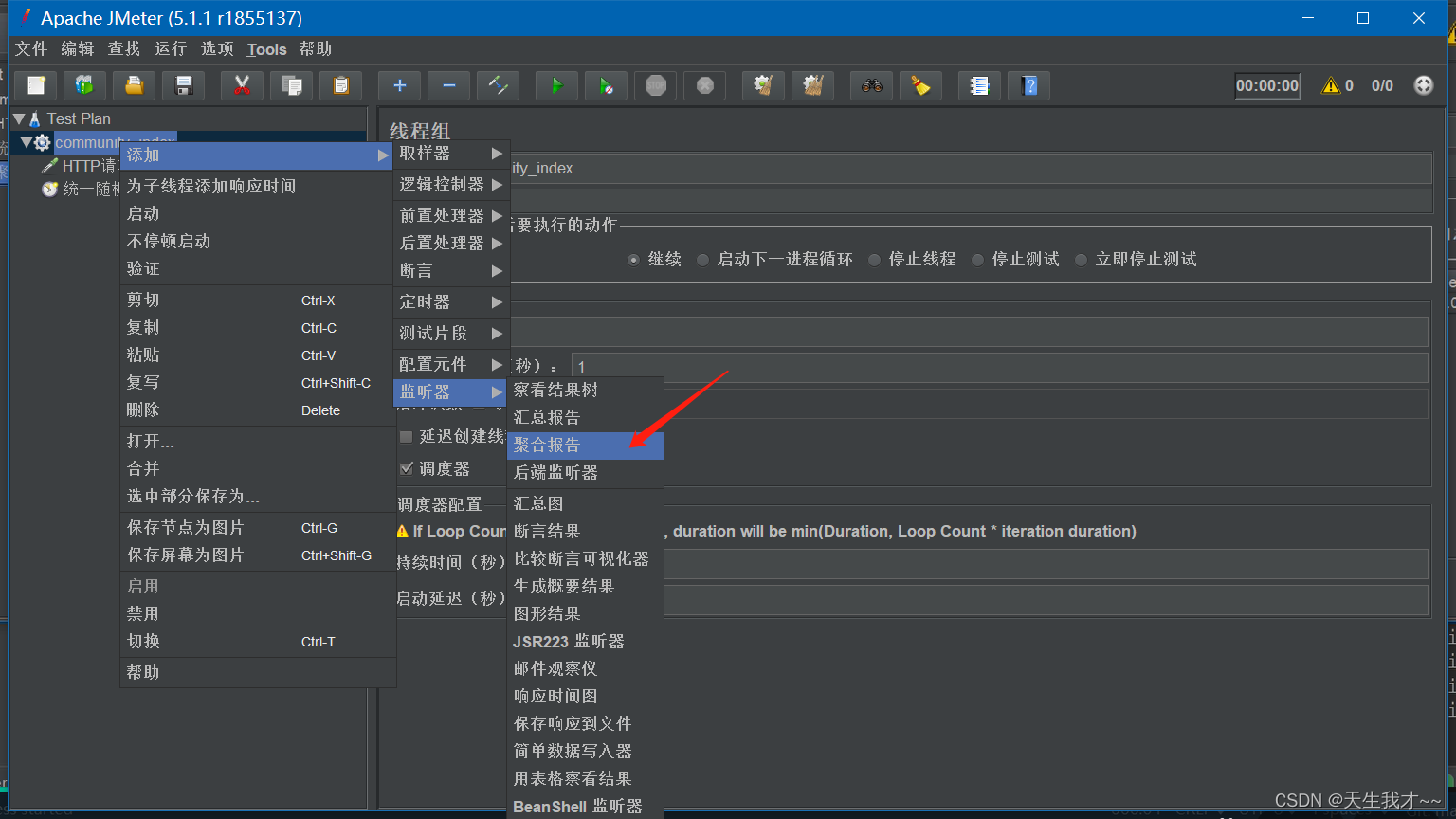Expand all nodes with the plus icon
Image resolution: width=1456 pixels, height=819 pixels.
(x=399, y=85)
